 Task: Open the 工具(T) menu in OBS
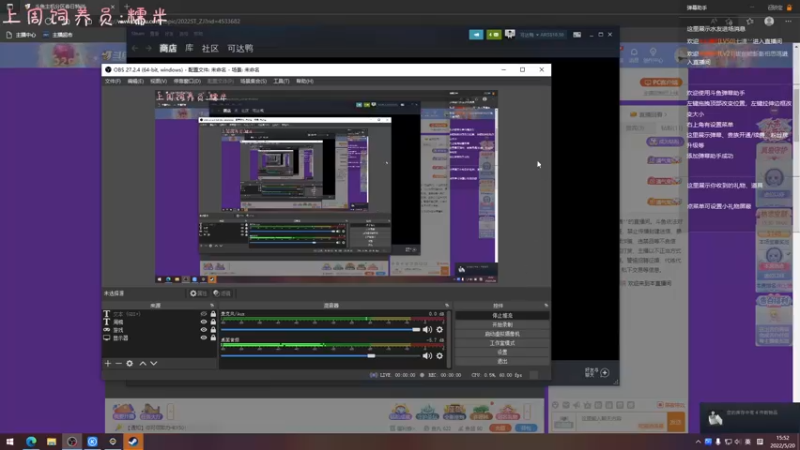(281, 81)
